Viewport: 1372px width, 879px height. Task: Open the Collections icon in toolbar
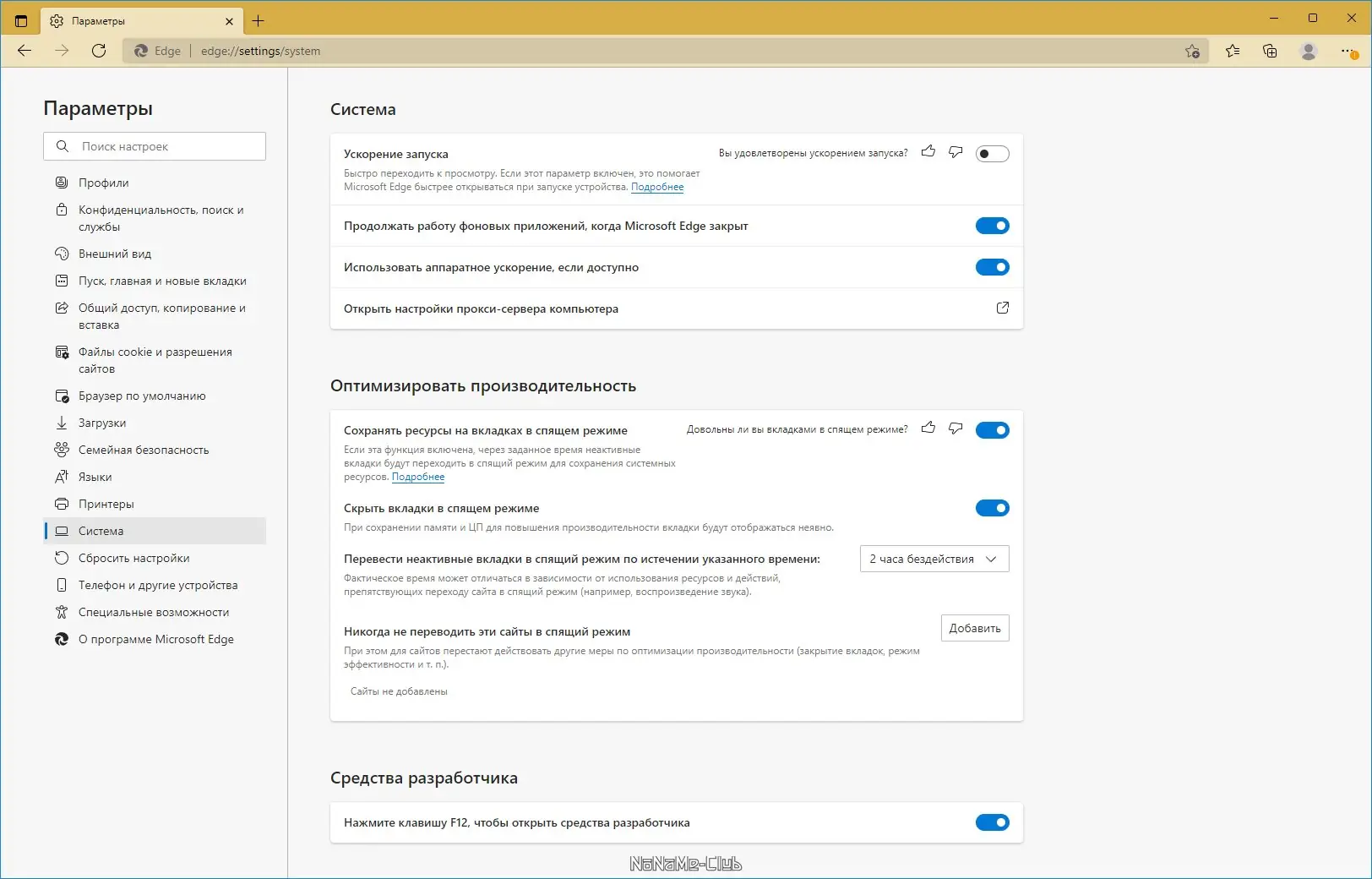1270,51
